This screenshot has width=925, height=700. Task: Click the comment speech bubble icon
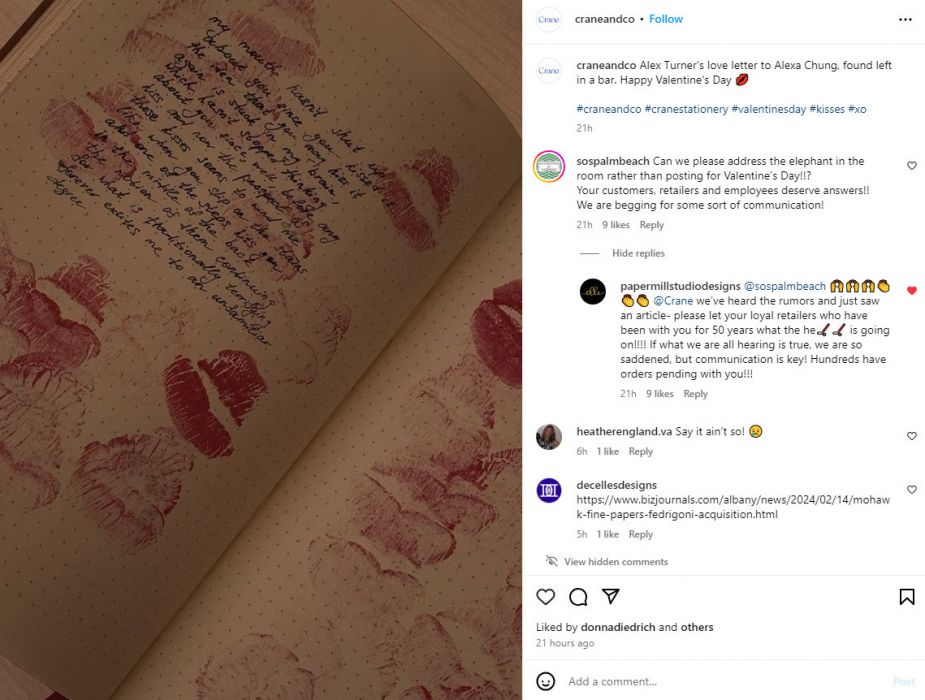(x=578, y=597)
